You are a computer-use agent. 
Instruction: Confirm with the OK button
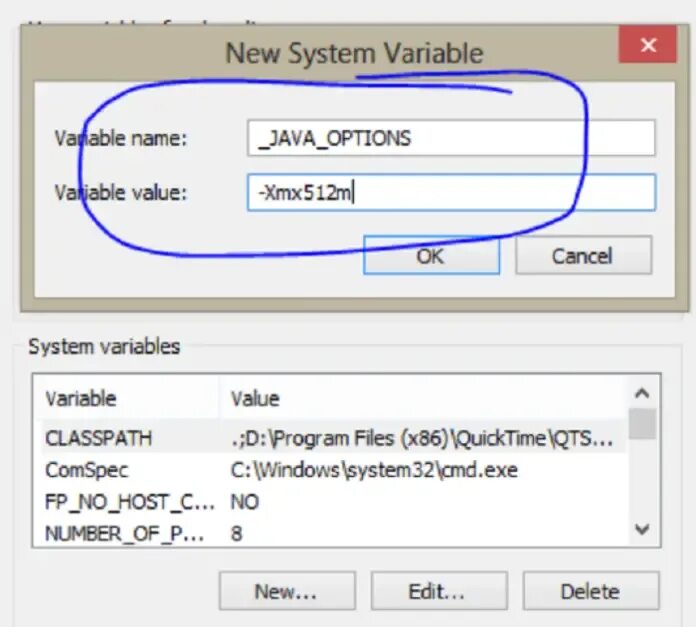point(431,255)
